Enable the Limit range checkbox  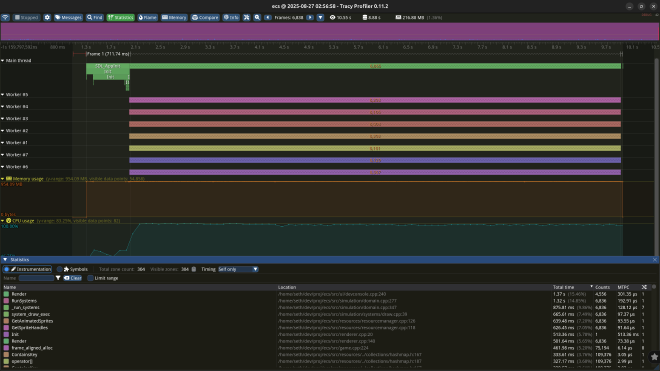click(90, 278)
